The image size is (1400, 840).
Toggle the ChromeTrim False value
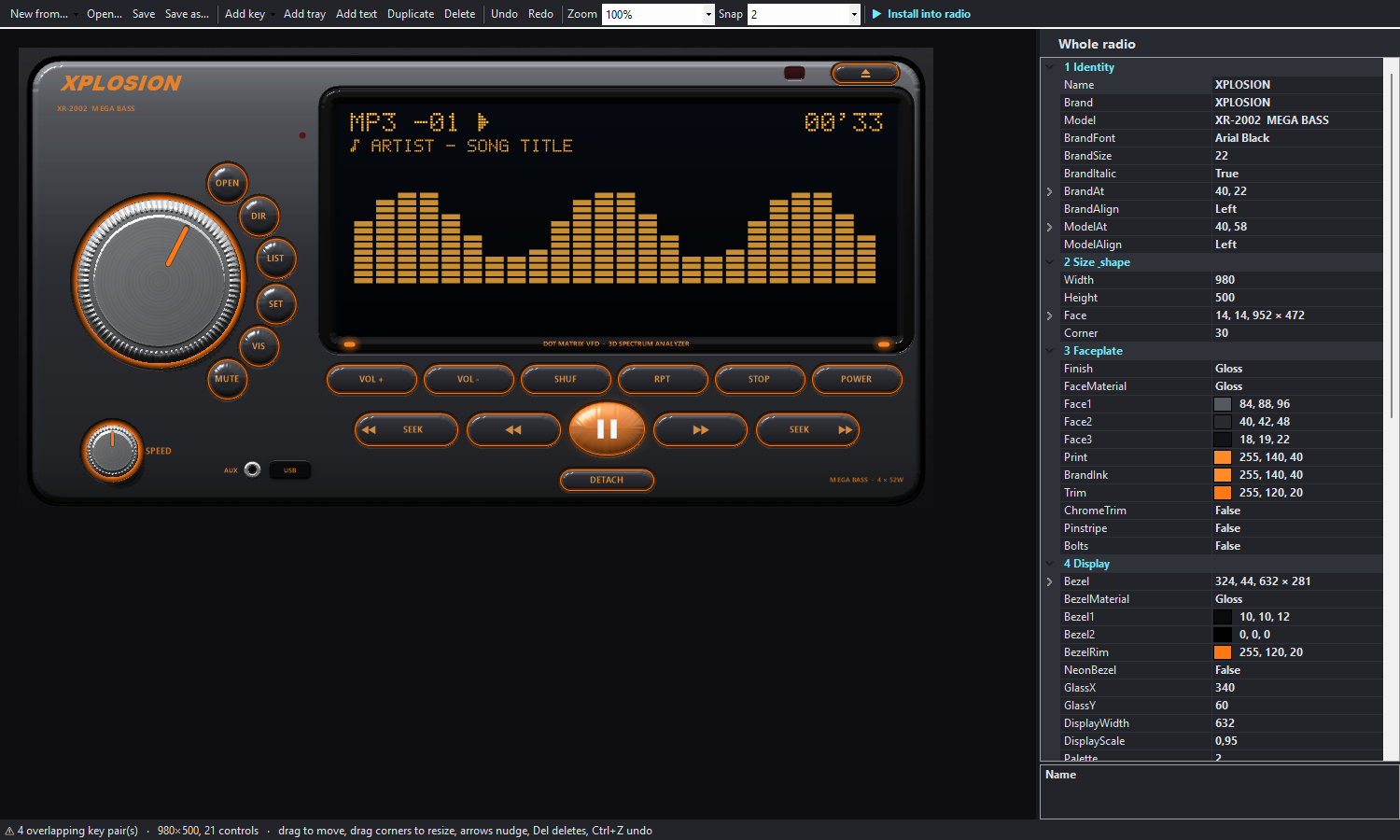pos(1297,511)
